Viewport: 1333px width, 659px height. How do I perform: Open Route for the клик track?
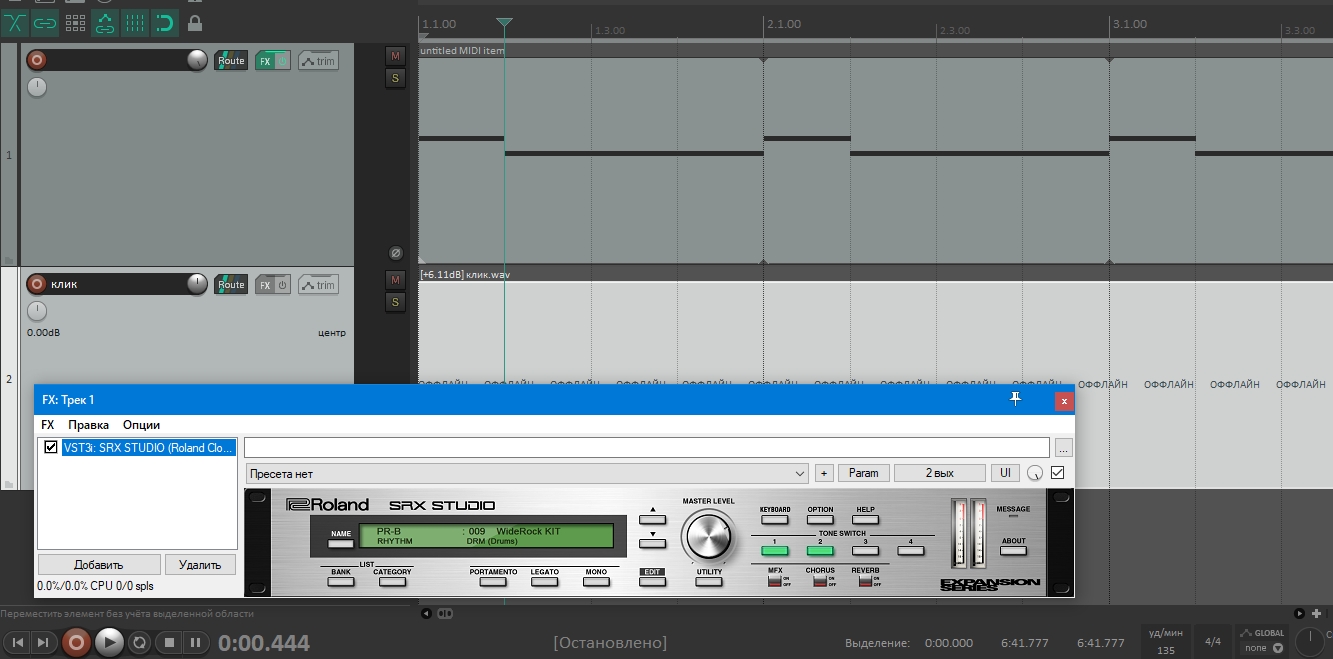click(231, 285)
